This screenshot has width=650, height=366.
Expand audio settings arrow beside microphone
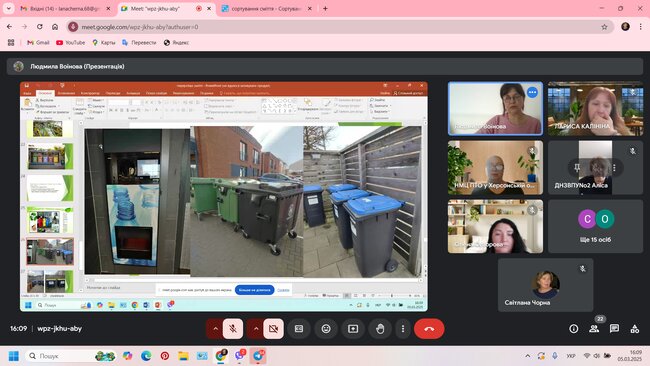click(215, 329)
